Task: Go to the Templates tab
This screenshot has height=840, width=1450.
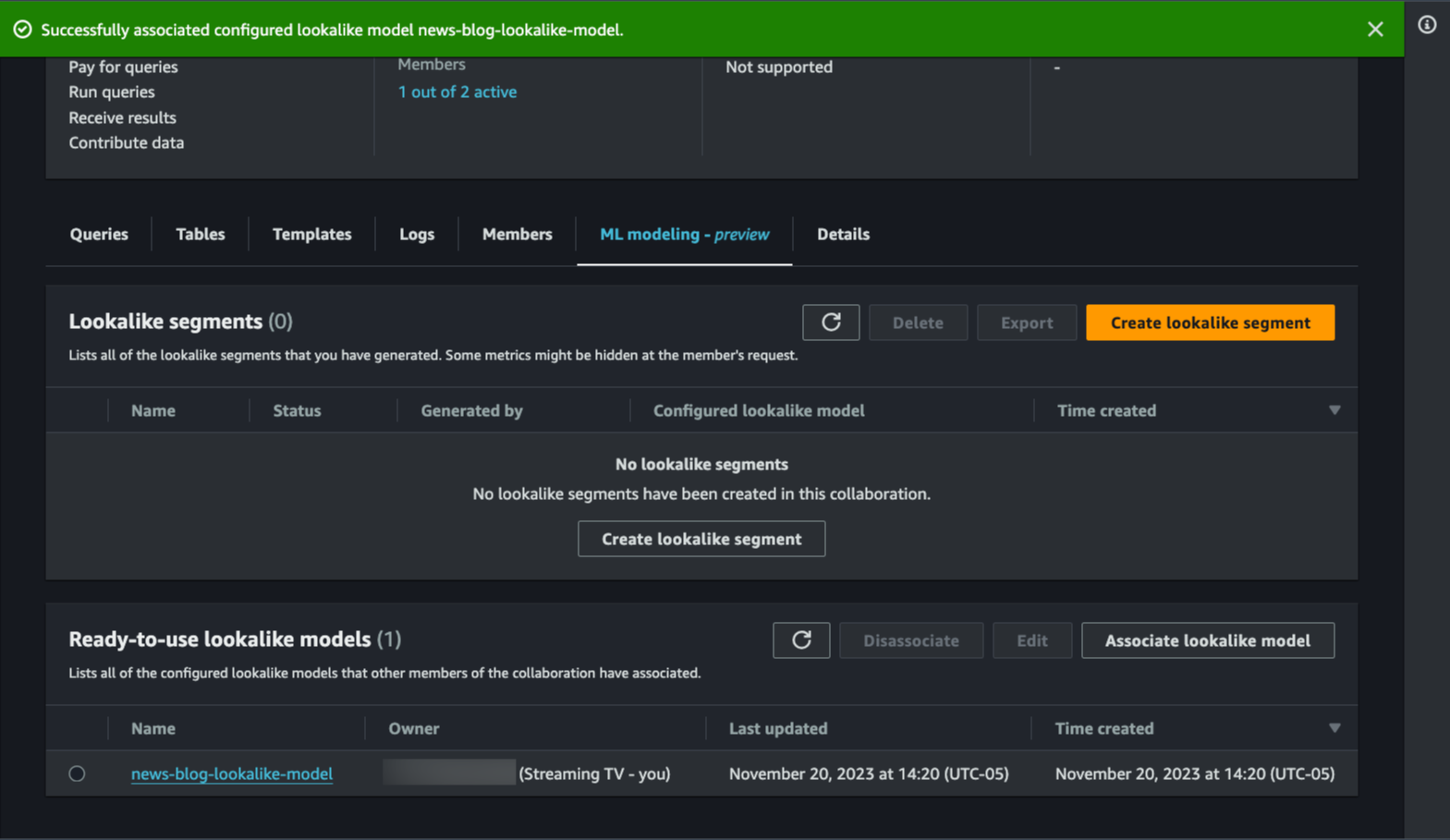Action: (x=311, y=235)
